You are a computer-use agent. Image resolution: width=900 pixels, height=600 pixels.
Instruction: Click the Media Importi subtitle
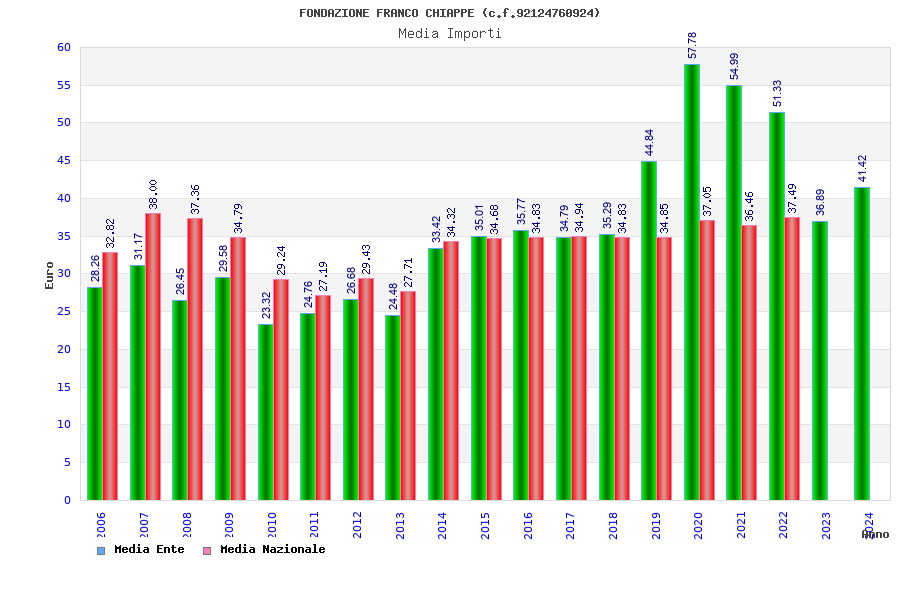[x=449, y=33]
